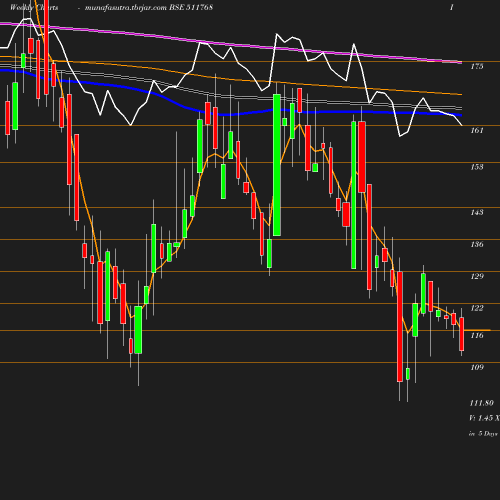Image resolution: width=500 pixels, height=500 pixels.
Task: Select the 175 price axis label
Action: 477,66
